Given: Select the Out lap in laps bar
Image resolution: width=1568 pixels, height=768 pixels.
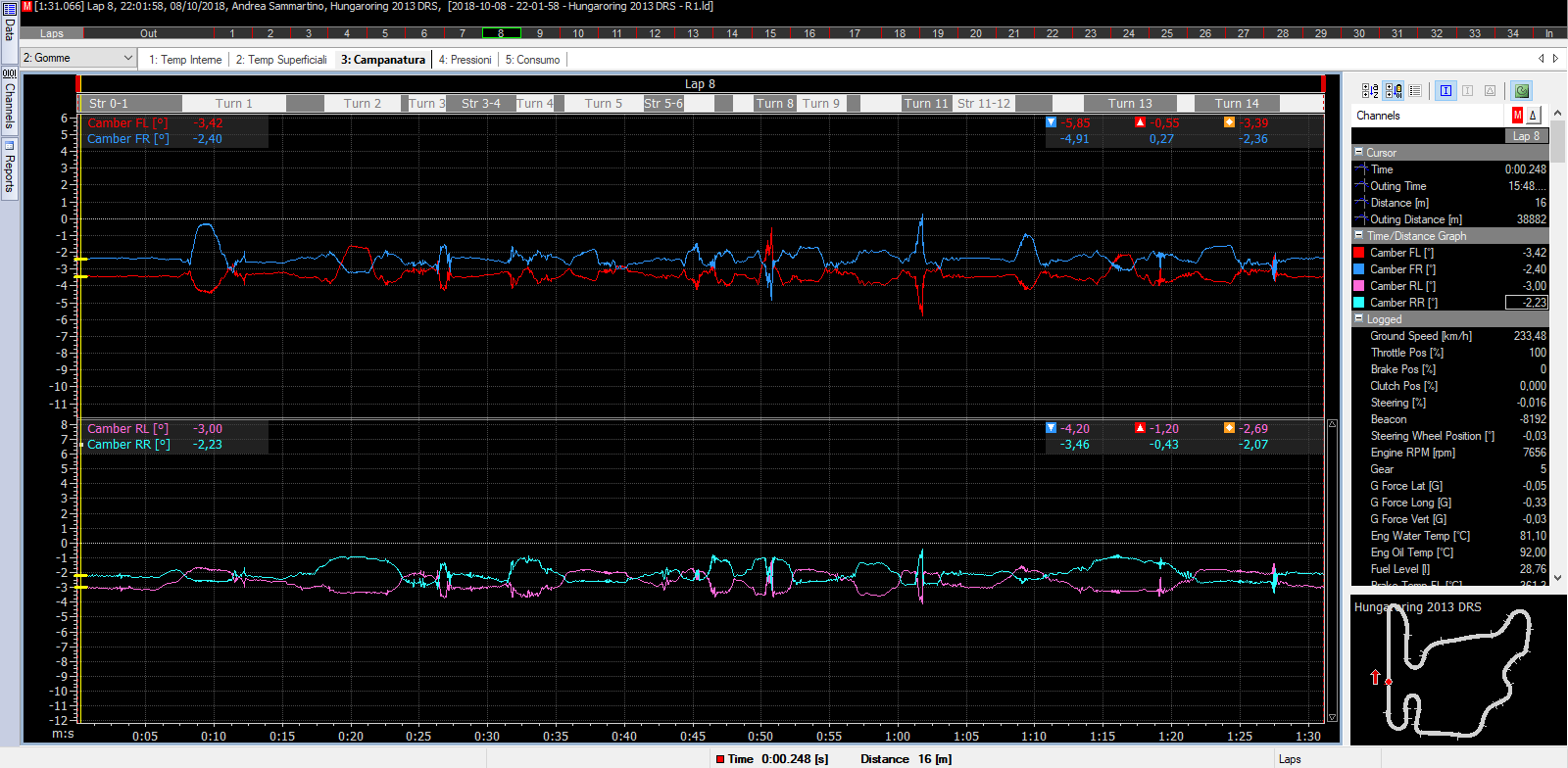Looking at the screenshot, I should (x=148, y=33).
